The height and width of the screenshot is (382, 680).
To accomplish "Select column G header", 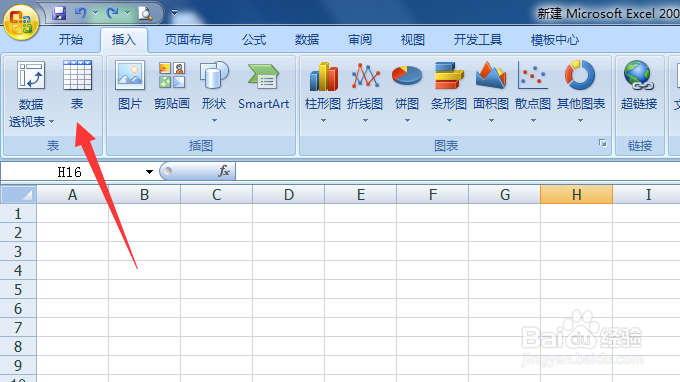I will [504, 195].
